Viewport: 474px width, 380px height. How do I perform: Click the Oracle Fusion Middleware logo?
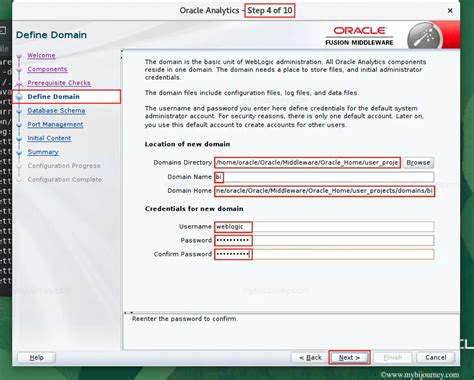pos(359,36)
